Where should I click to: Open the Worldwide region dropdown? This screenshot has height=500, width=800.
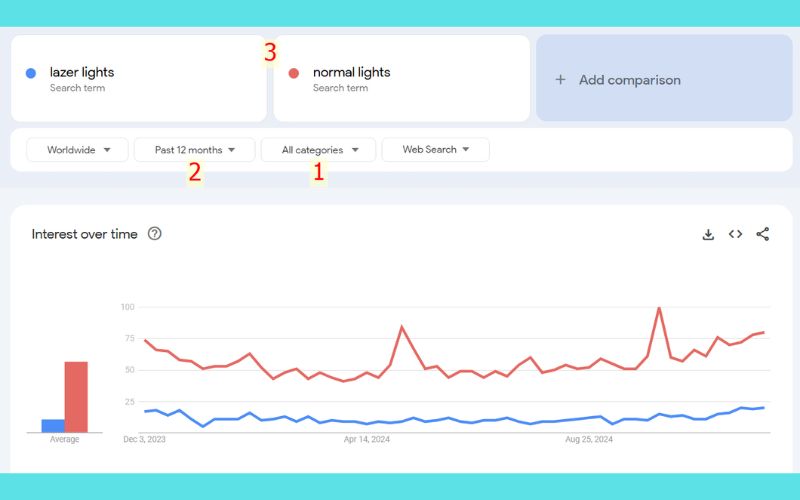tap(78, 150)
